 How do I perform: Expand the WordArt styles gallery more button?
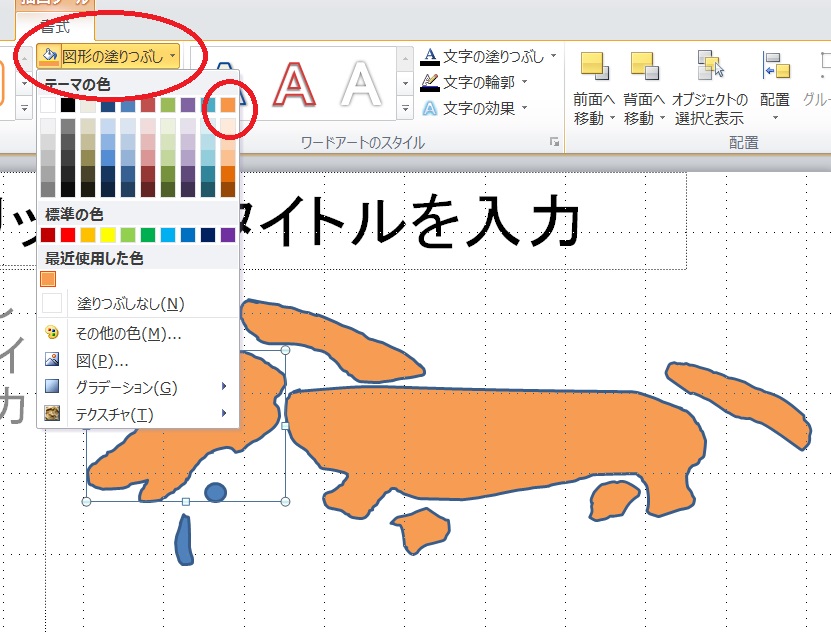(x=405, y=108)
